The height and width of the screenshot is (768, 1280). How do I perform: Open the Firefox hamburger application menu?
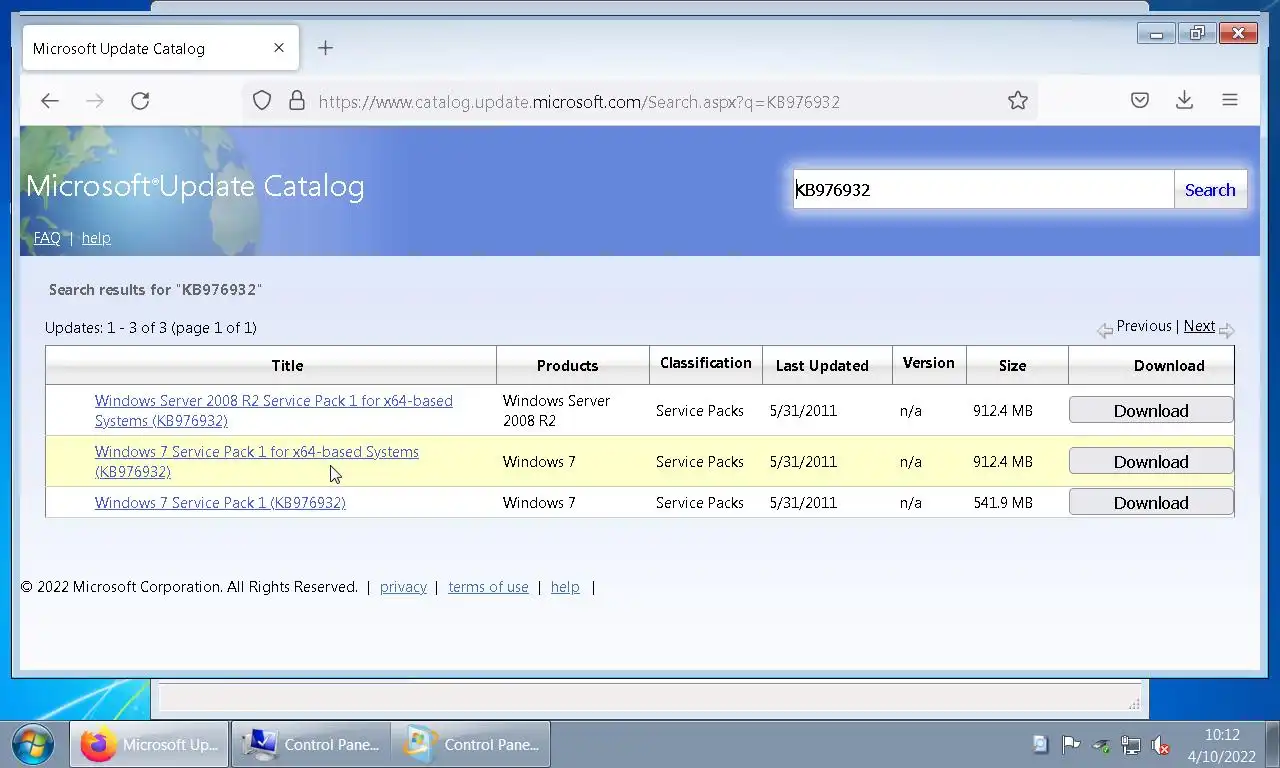[1230, 101]
